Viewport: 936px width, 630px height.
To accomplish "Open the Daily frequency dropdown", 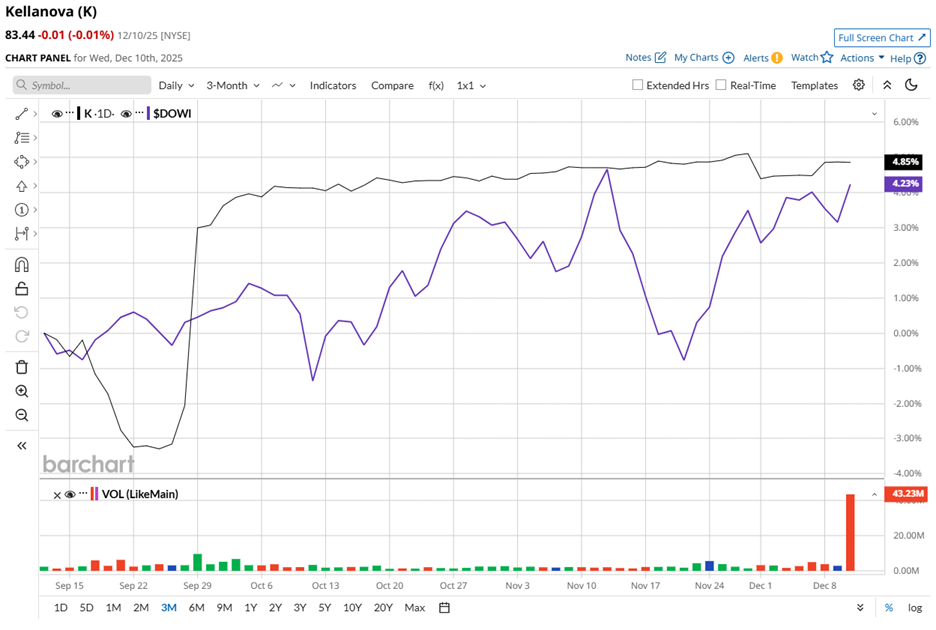I will (176, 85).
